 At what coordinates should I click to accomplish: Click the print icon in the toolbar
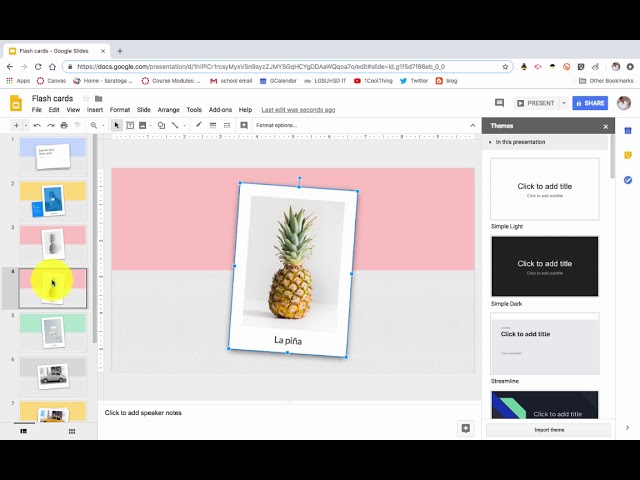pyautogui.click(x=64, y=125)
